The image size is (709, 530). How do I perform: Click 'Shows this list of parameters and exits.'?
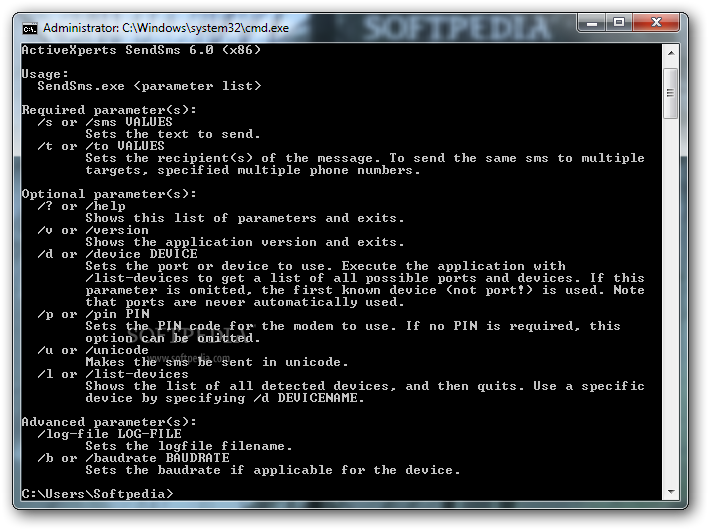click(x=245, y=218)
